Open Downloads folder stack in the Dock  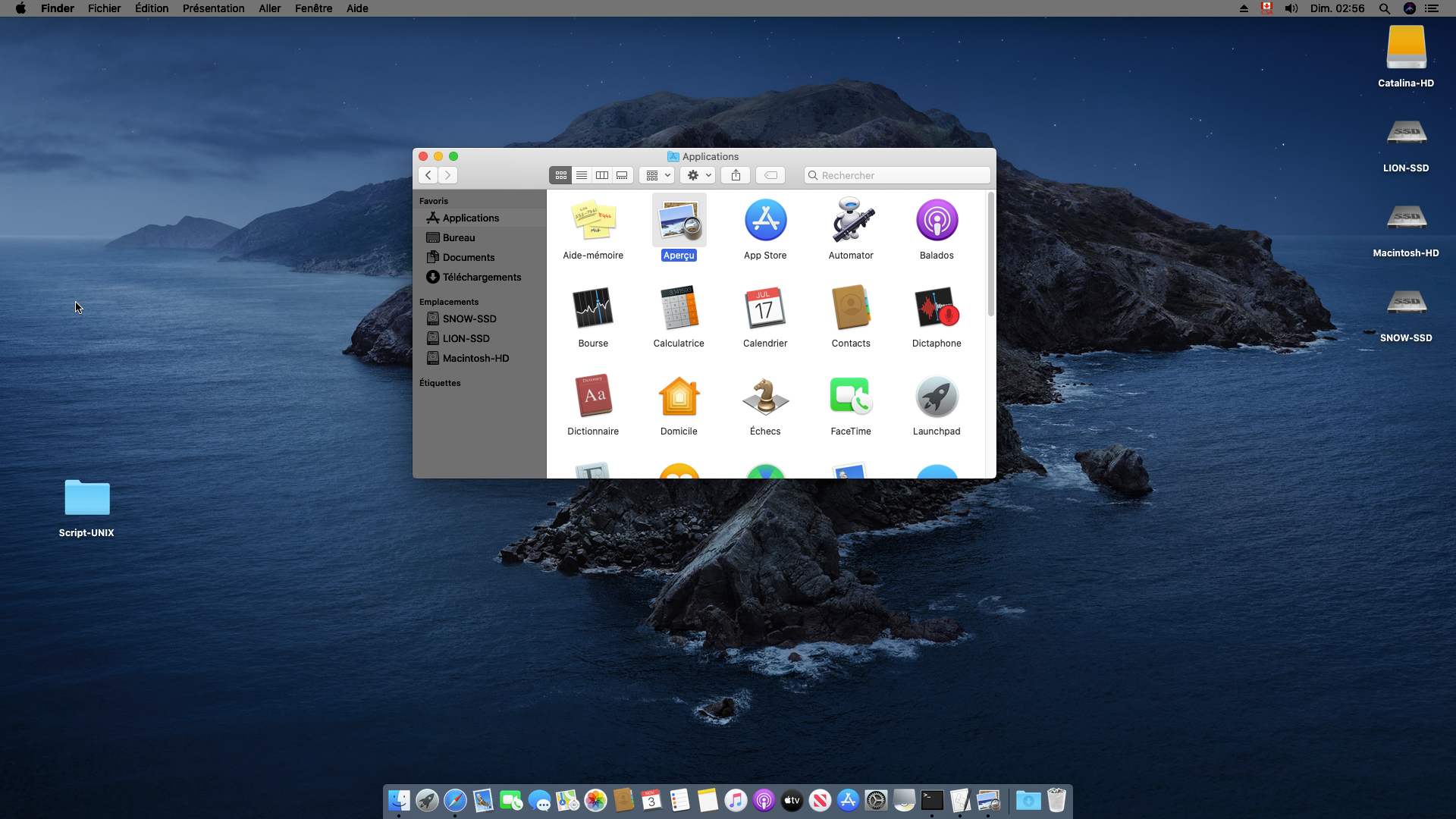tap(1028, 800)
